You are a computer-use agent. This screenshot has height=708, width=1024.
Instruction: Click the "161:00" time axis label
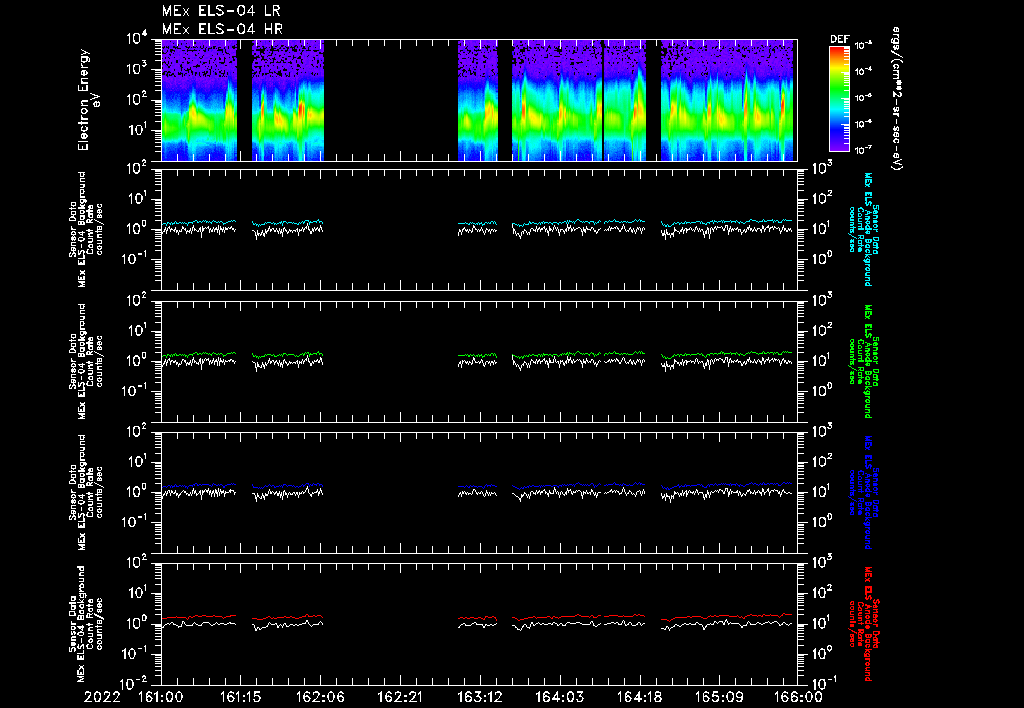(x=161, y=697)
